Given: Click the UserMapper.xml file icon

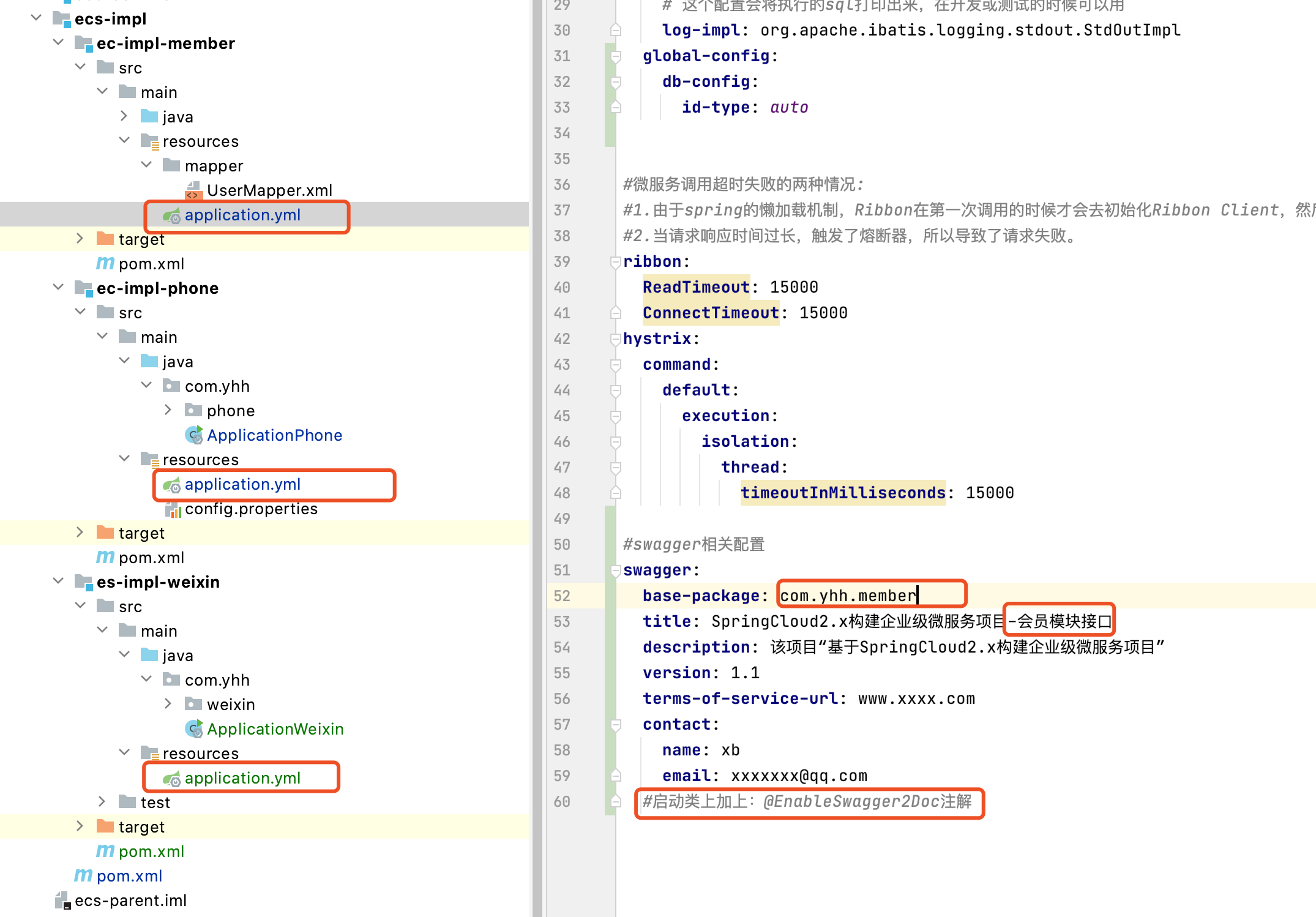Looking at the screenshot, I should [193, 190].
